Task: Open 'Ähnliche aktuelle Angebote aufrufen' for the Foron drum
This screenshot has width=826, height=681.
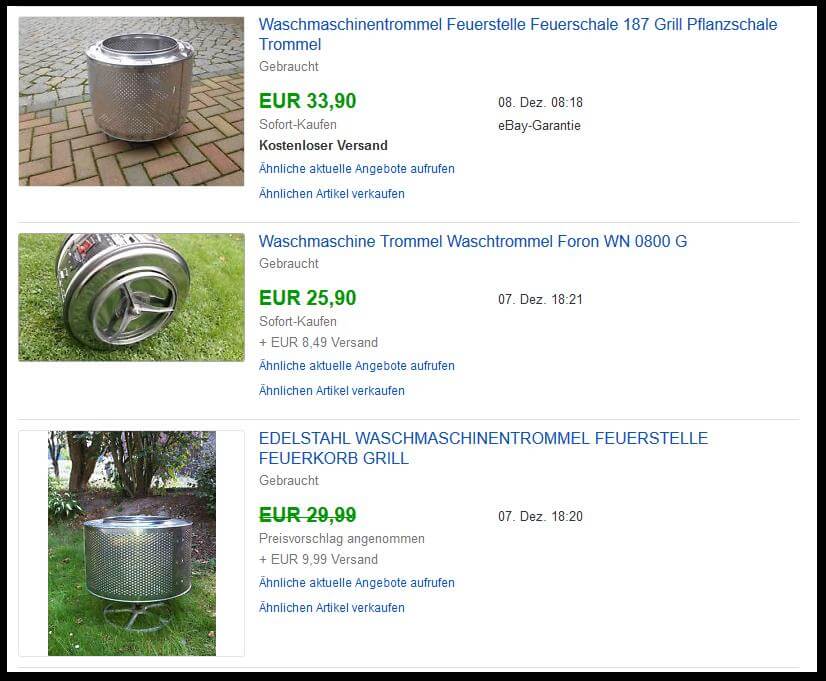Action: pyautogui.click(x=357, y=366)
